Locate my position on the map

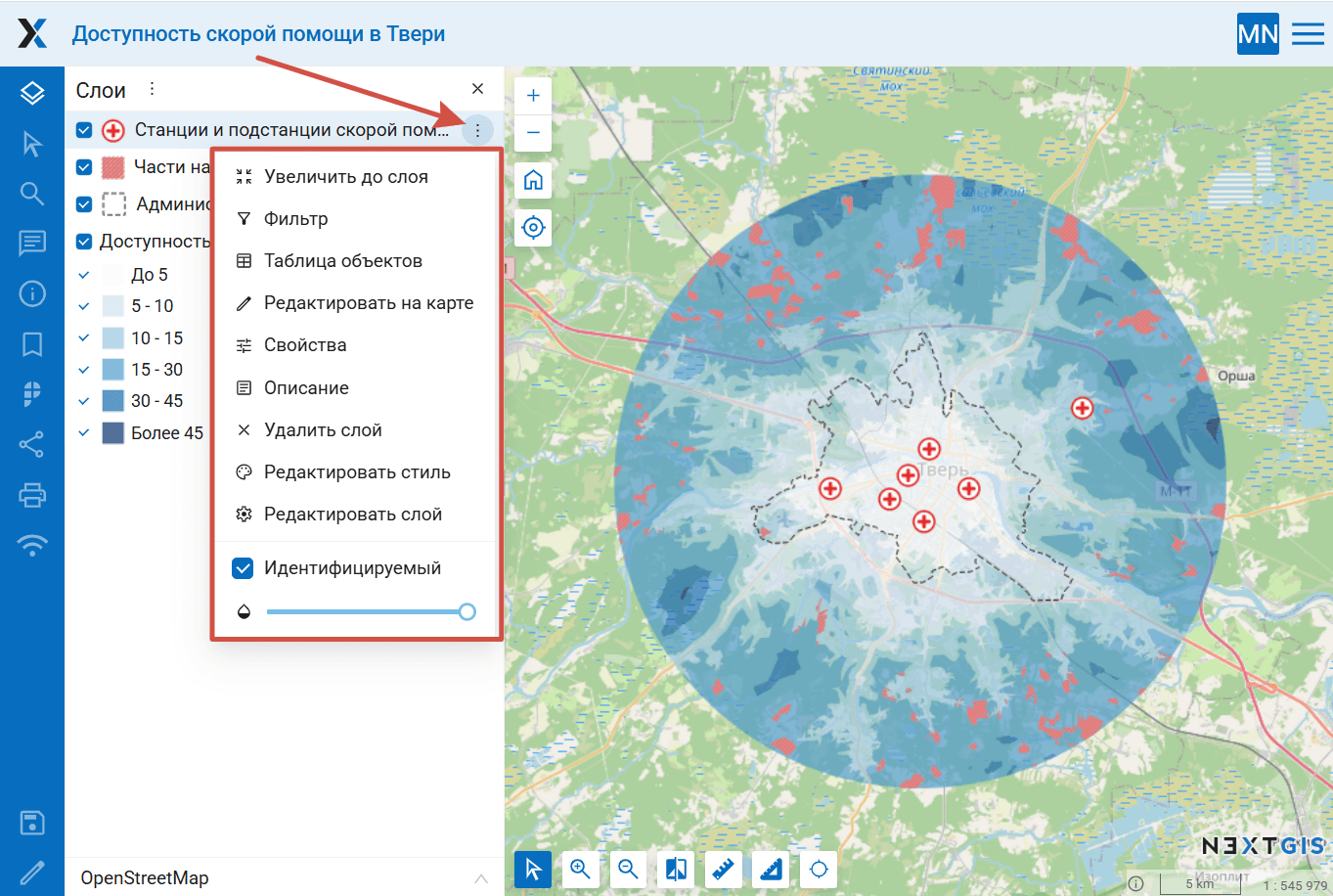533,228
